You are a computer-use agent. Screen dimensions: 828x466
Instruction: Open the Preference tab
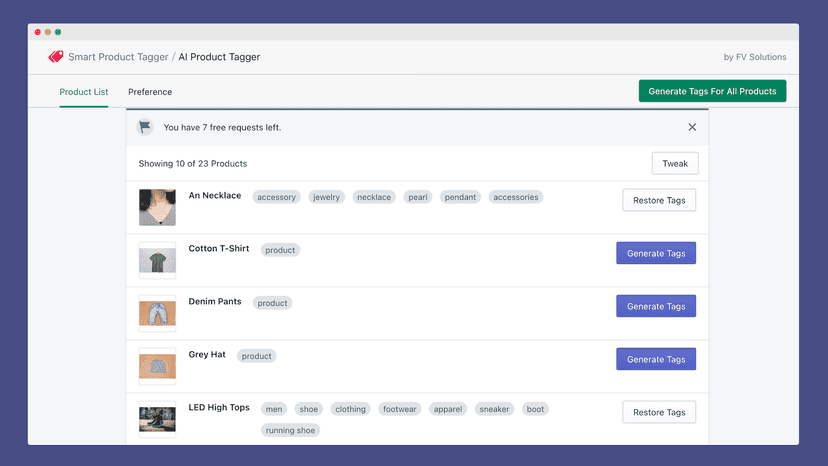click(150, 91)
